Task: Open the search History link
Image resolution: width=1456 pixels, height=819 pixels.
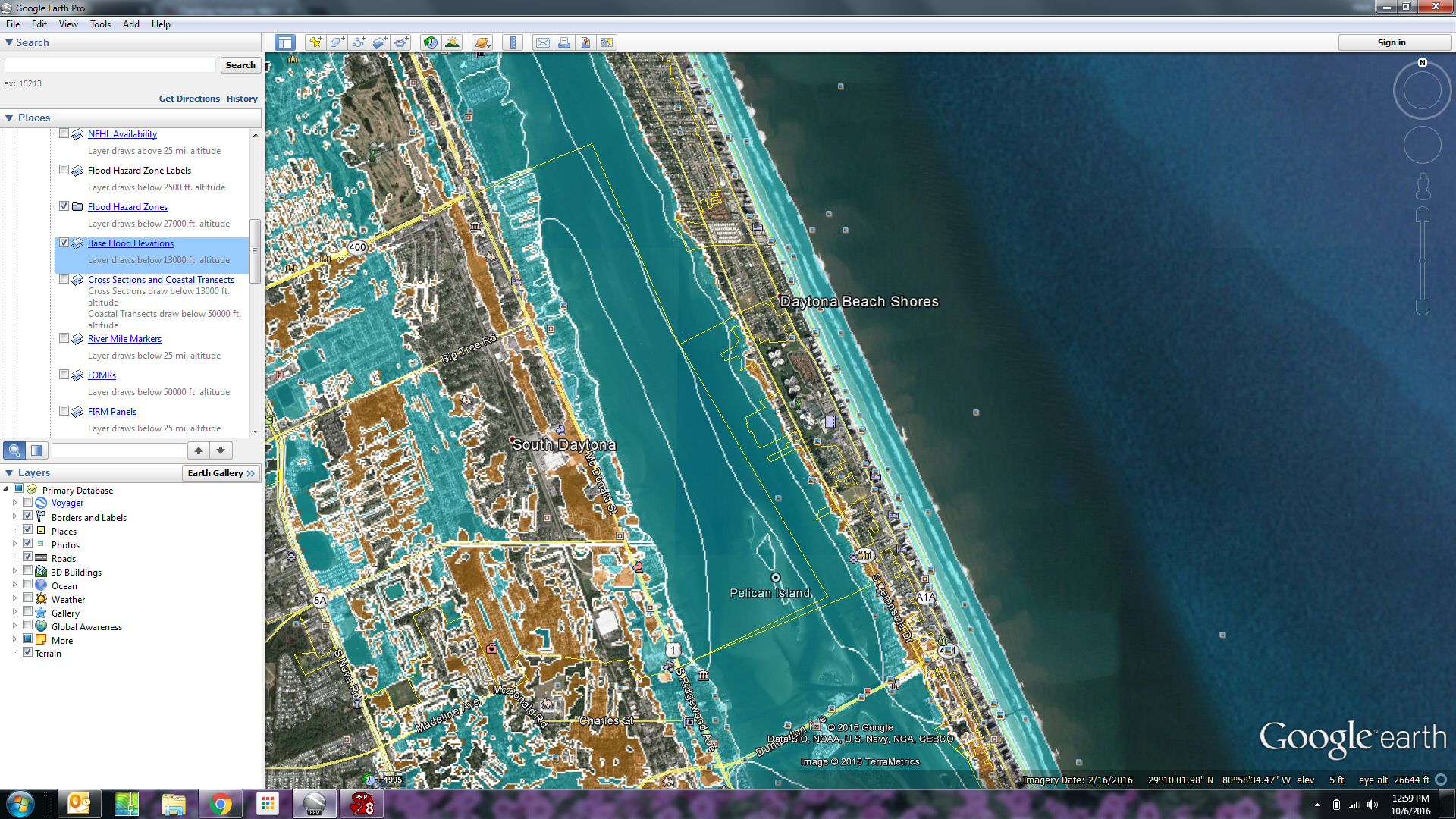Action: click(x=242, y=99)
